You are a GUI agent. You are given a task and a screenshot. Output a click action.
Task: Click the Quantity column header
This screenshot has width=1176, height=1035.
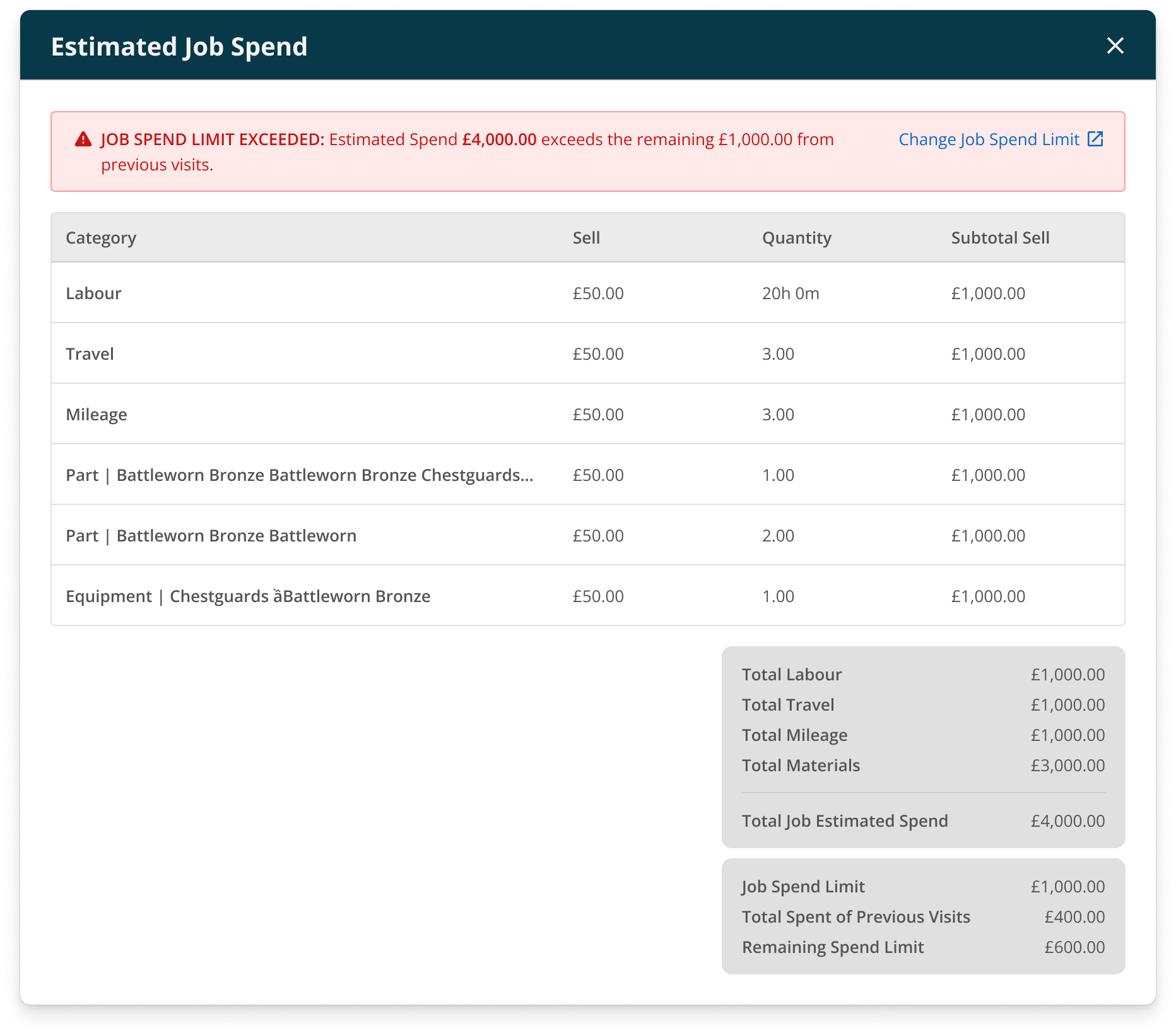click(796, 238)
